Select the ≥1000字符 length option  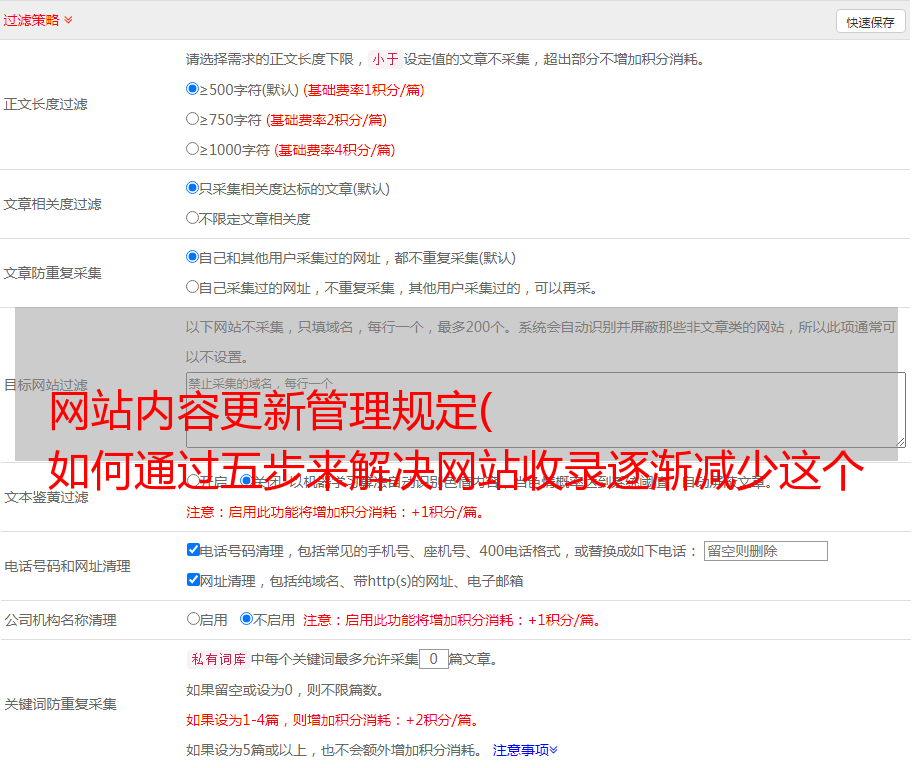pyautogui.click(x=193, y=148)
